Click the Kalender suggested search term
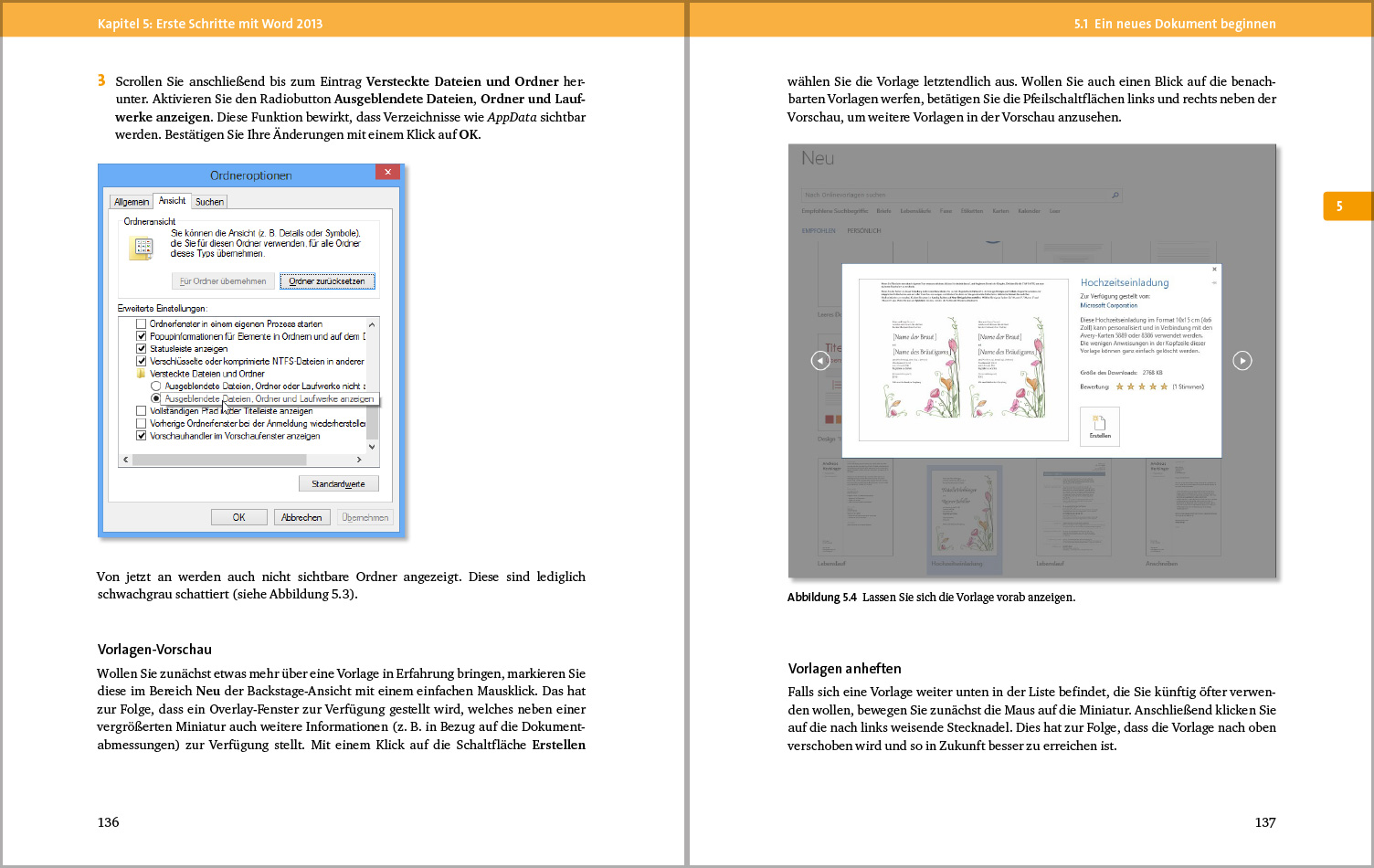1374x868 pixels. (1029, 211)
